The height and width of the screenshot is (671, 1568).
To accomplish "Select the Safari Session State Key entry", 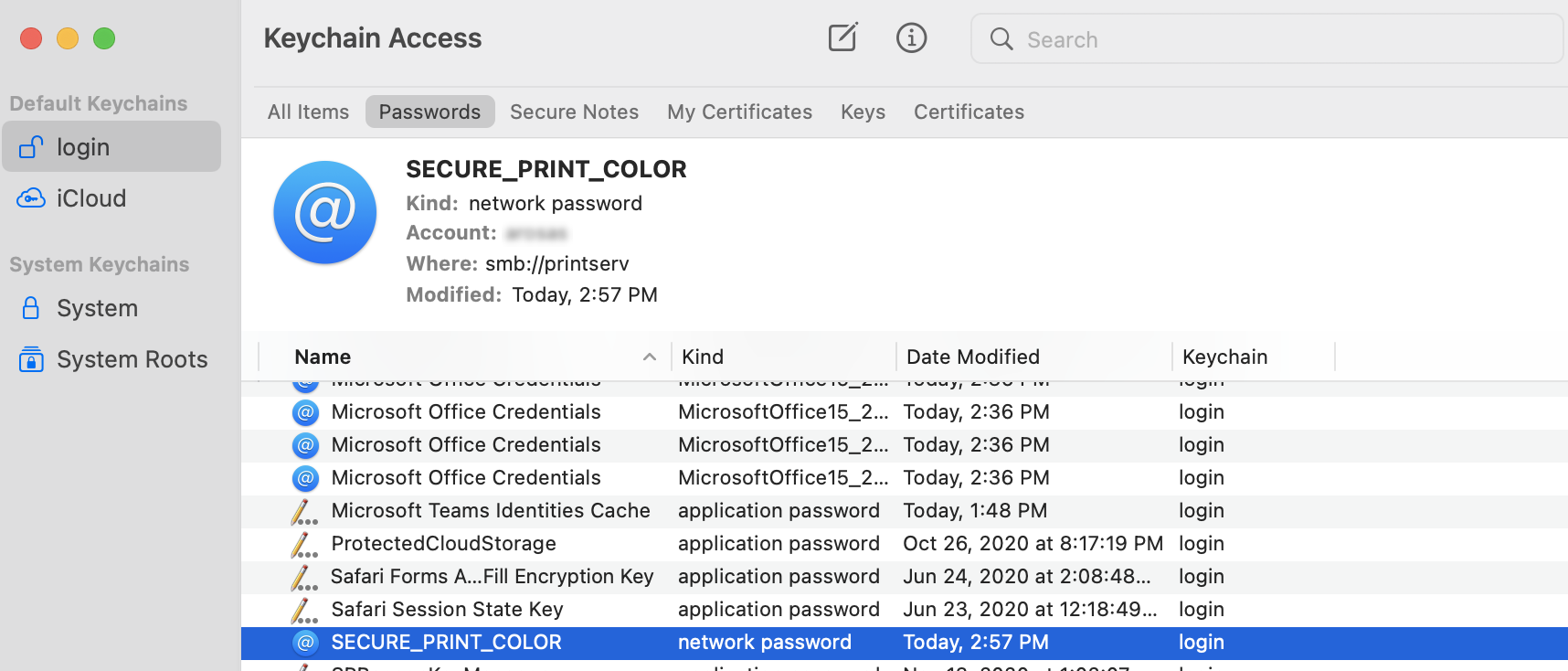I will (x=905, y=610).
